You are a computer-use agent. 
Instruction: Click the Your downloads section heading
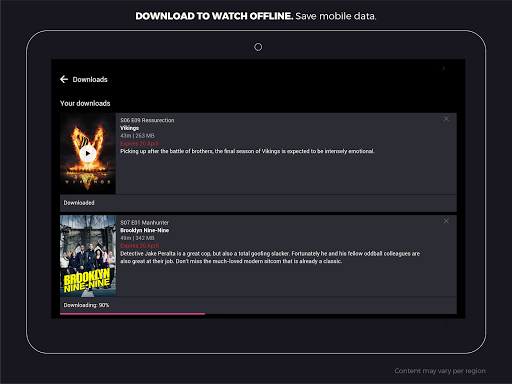[x=85, y=103]
